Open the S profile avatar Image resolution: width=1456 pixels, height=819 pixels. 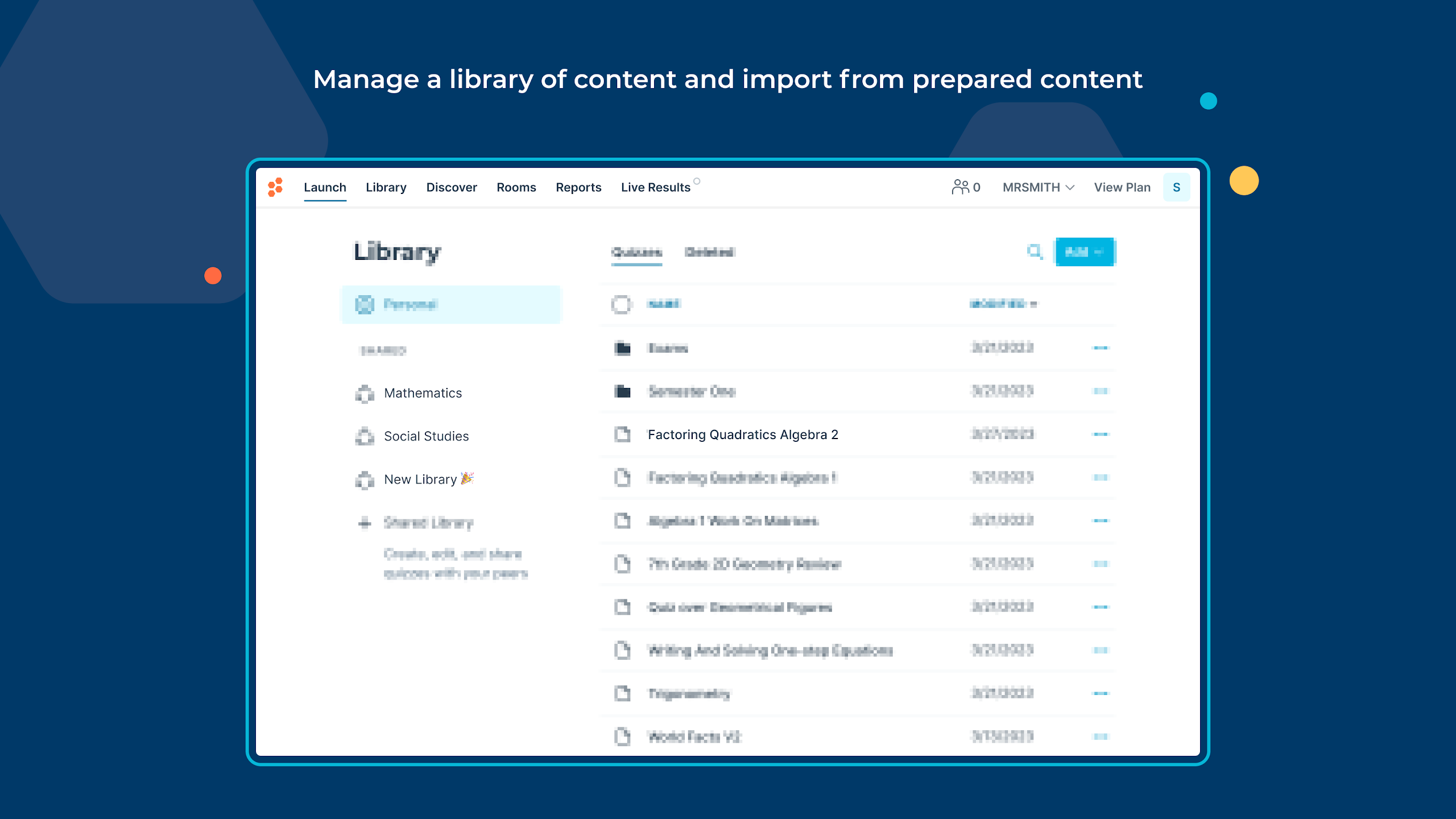1176,187
